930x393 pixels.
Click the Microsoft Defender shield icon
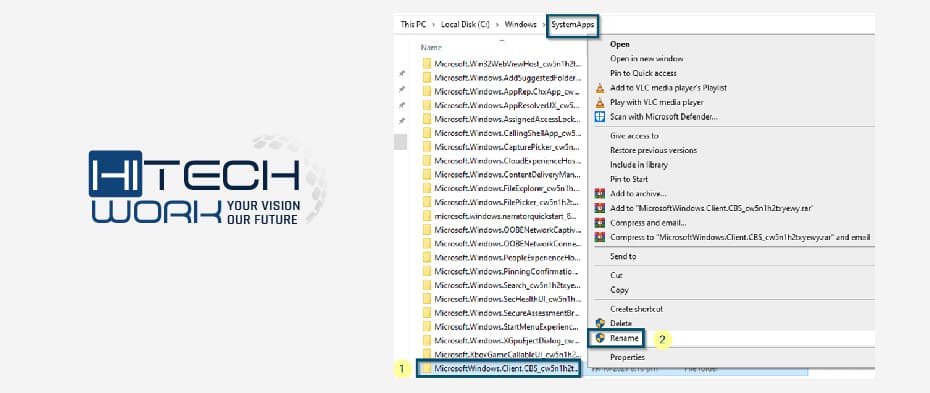600,117
